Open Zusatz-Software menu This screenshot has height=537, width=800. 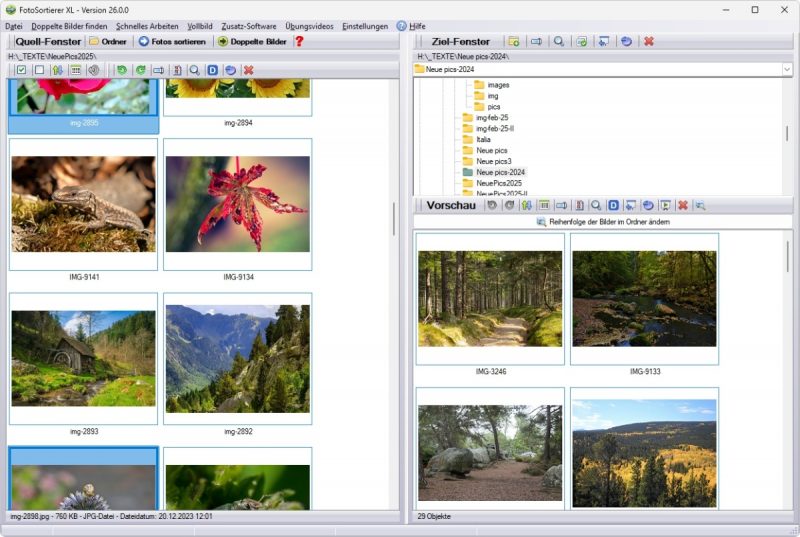(248, 26)
